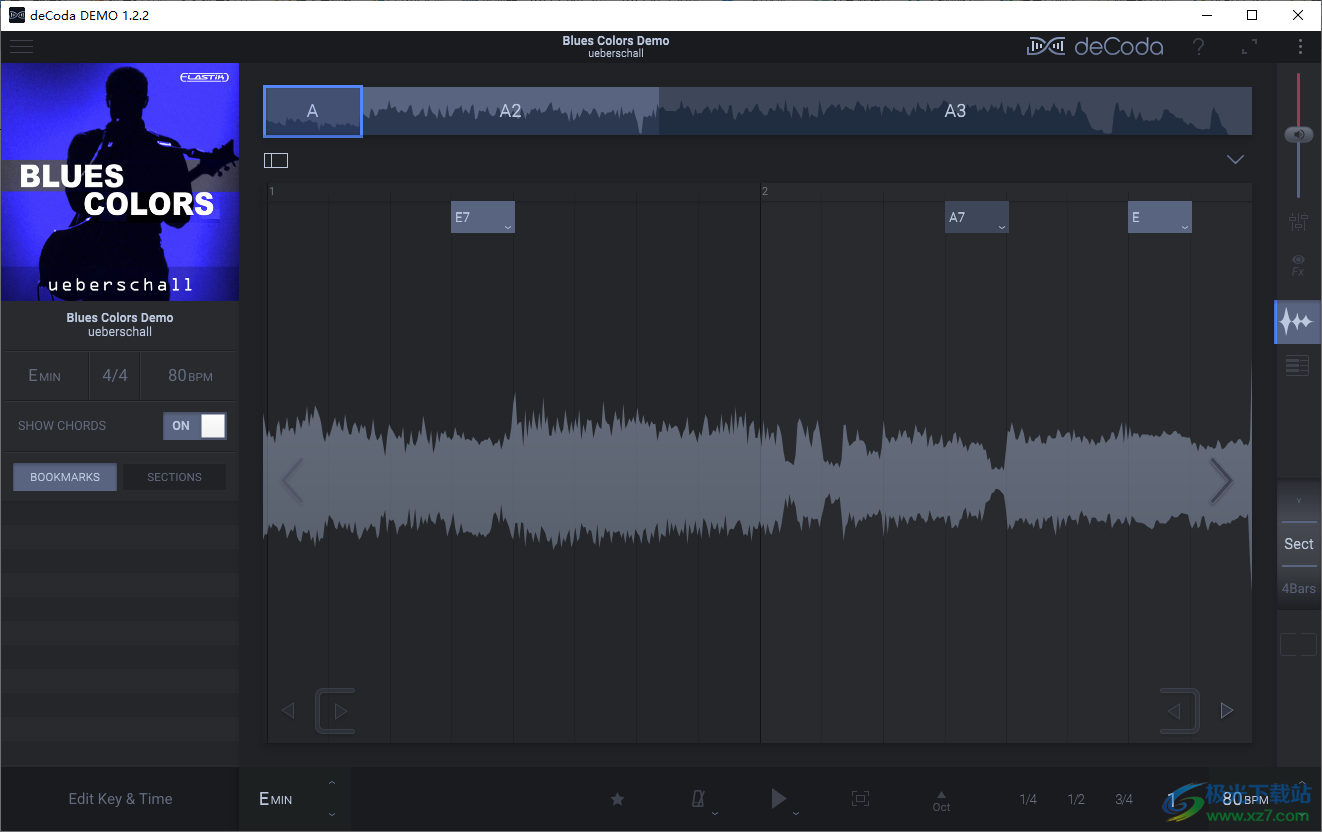
Task: Switch to the piano roll grid view
Action: [1297, 366]
